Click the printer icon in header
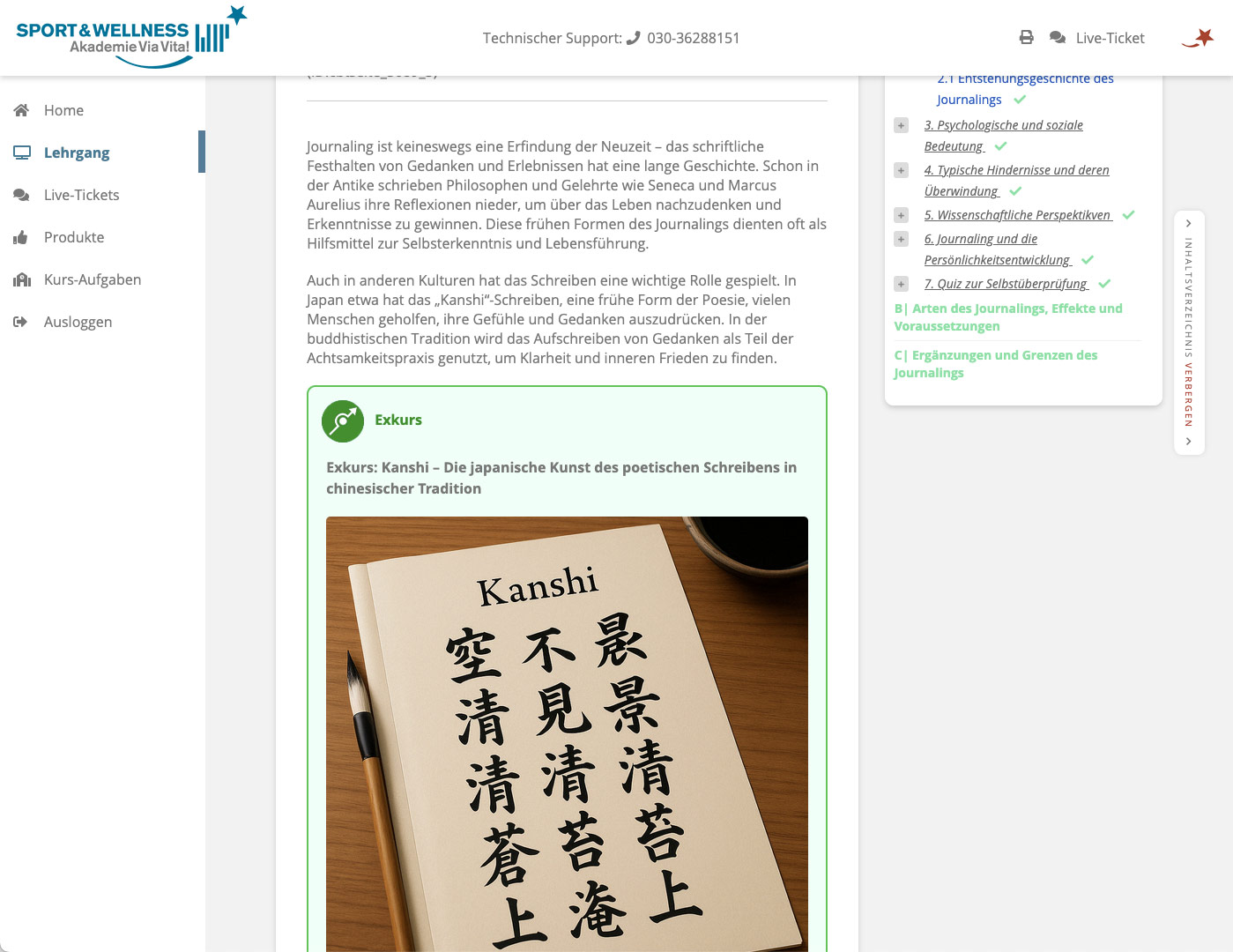This screenshot has width=1233, height=952. pos(1026,38)
